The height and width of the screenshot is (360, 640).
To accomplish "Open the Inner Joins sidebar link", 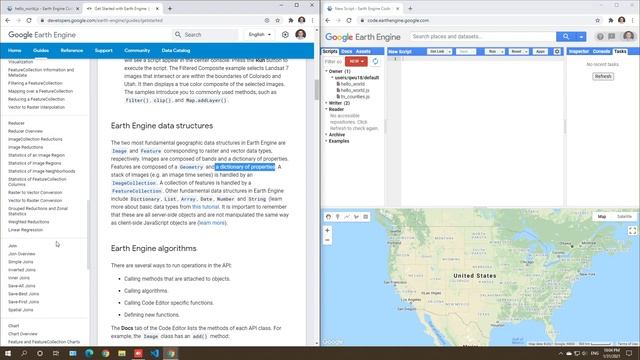I will tap(19, 278).
